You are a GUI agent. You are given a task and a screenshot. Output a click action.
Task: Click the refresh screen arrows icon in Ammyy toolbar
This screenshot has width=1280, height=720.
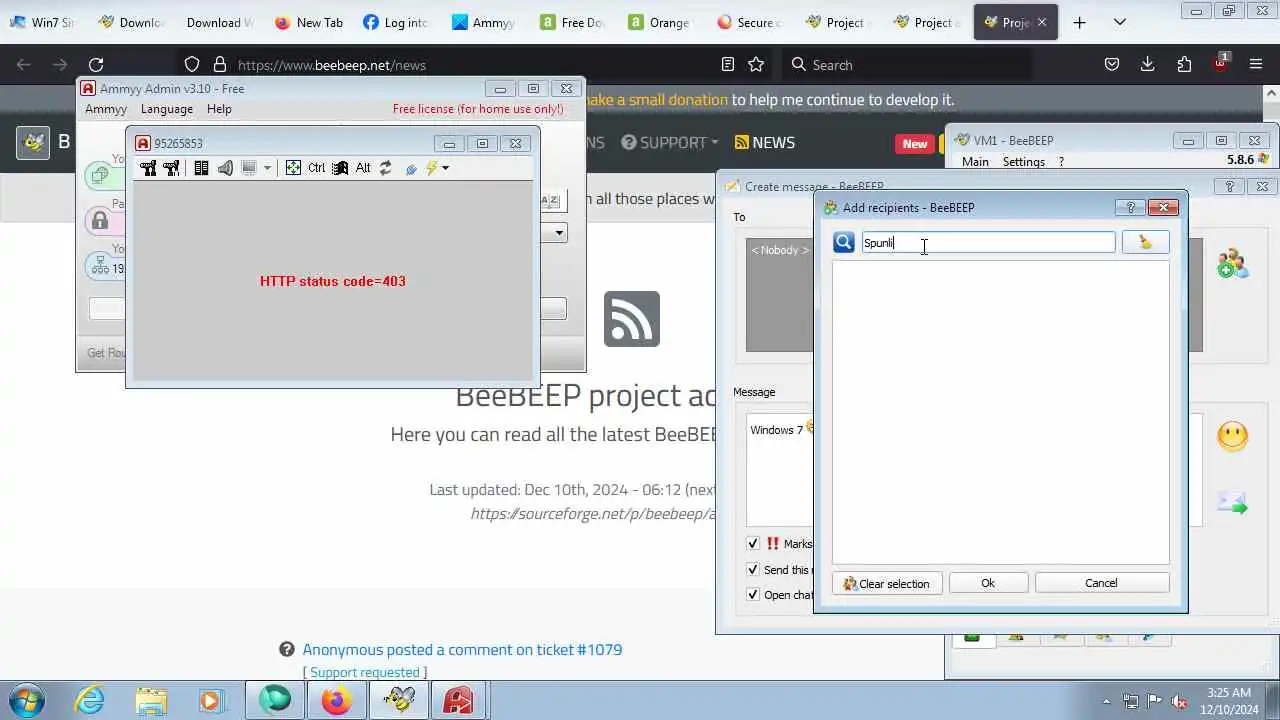[386, 168]
